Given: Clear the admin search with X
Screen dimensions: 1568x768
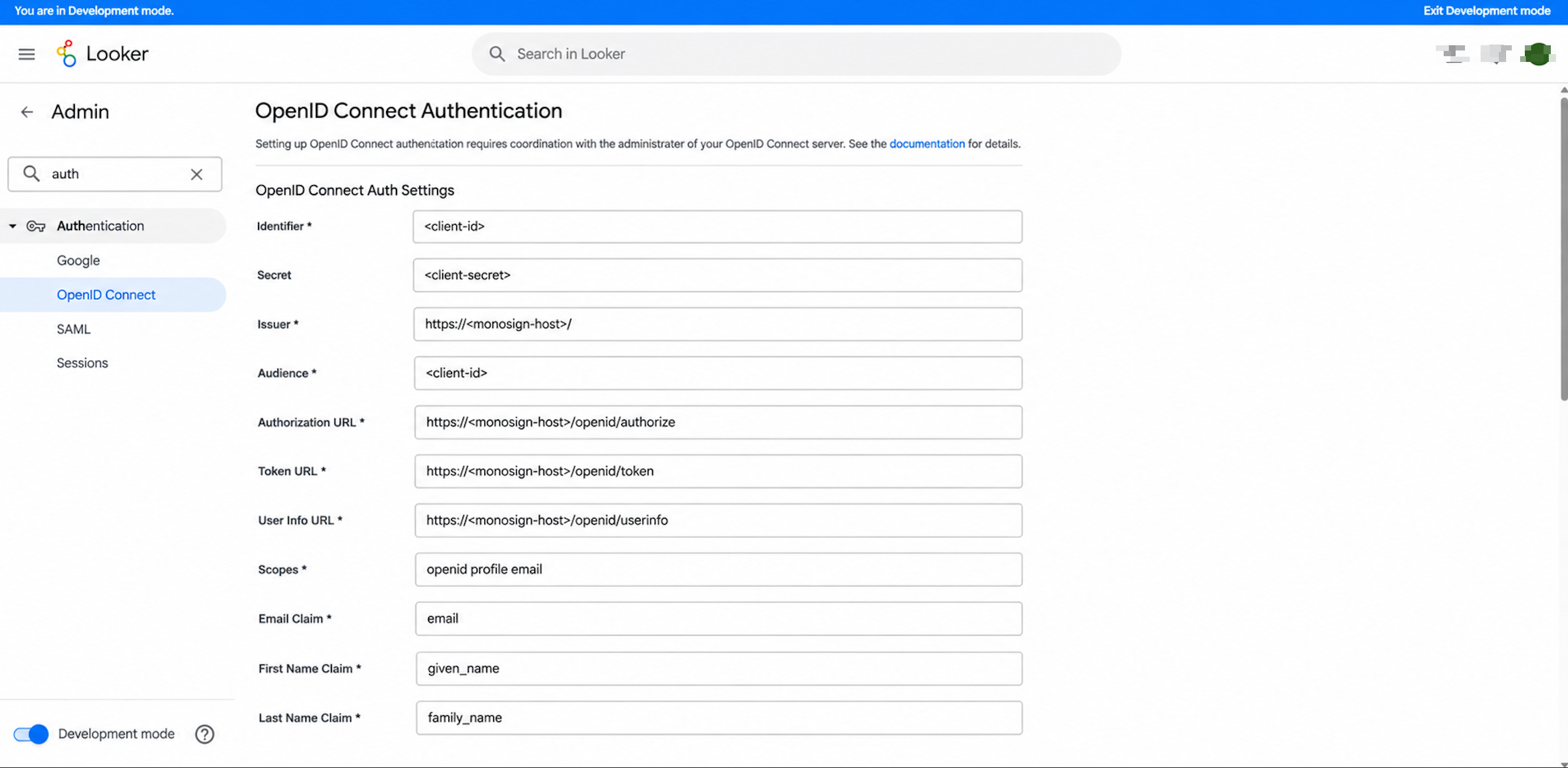Looking at the screenshot, I should coord(197,175).
